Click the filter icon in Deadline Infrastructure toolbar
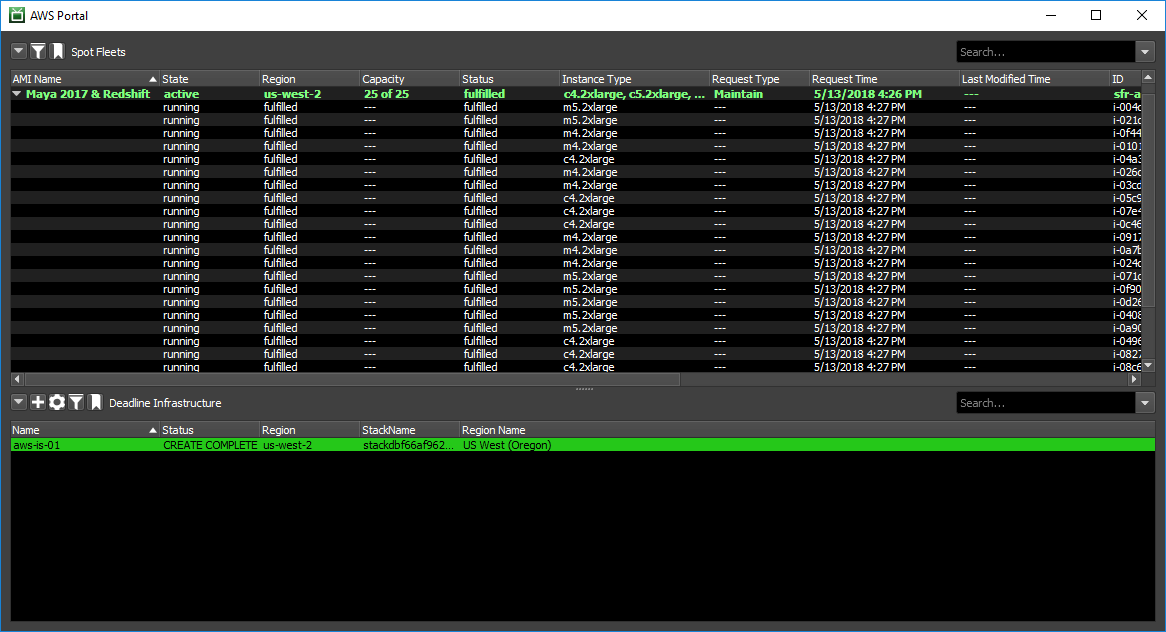The width and height of the screenshot is (1166, 632). tap(76, 402)
